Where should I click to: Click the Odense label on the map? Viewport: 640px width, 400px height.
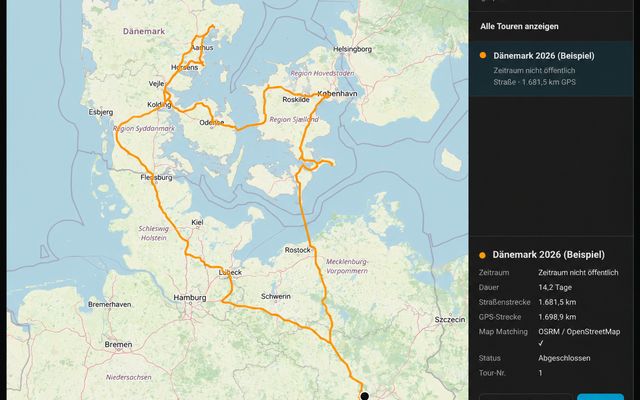click(x=211, y=122)
